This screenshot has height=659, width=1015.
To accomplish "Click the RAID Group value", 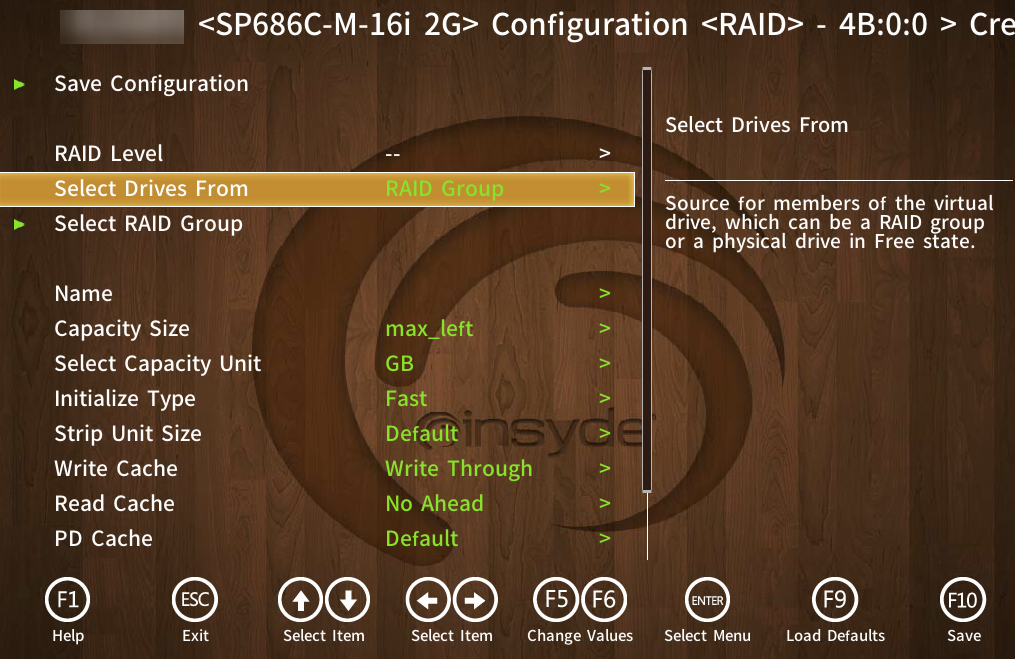I will point(444,189).
